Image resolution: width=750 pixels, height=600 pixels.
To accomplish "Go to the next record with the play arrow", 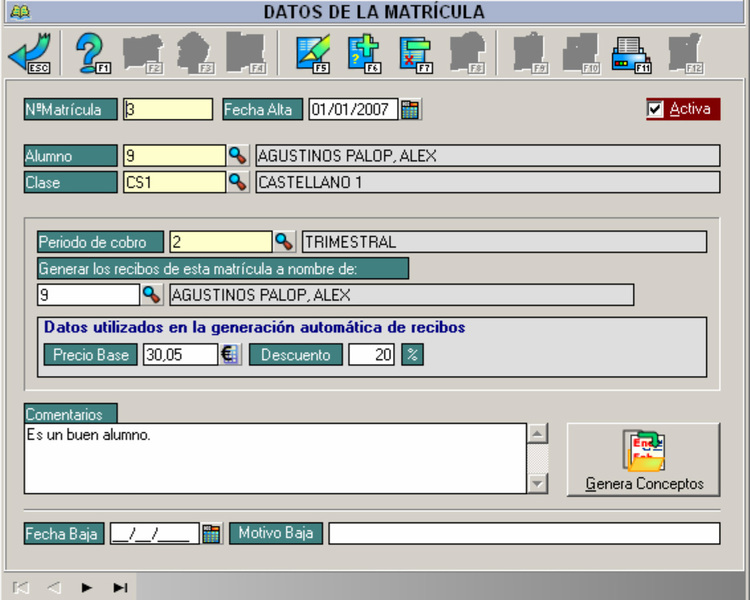I will pyautogui.click(x=86, y=587).
